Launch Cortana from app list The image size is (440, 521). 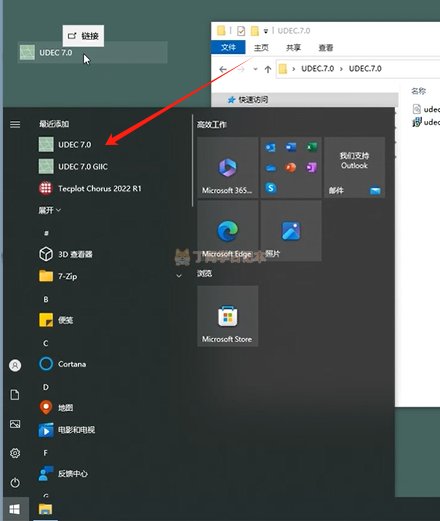tap(62, 364)
